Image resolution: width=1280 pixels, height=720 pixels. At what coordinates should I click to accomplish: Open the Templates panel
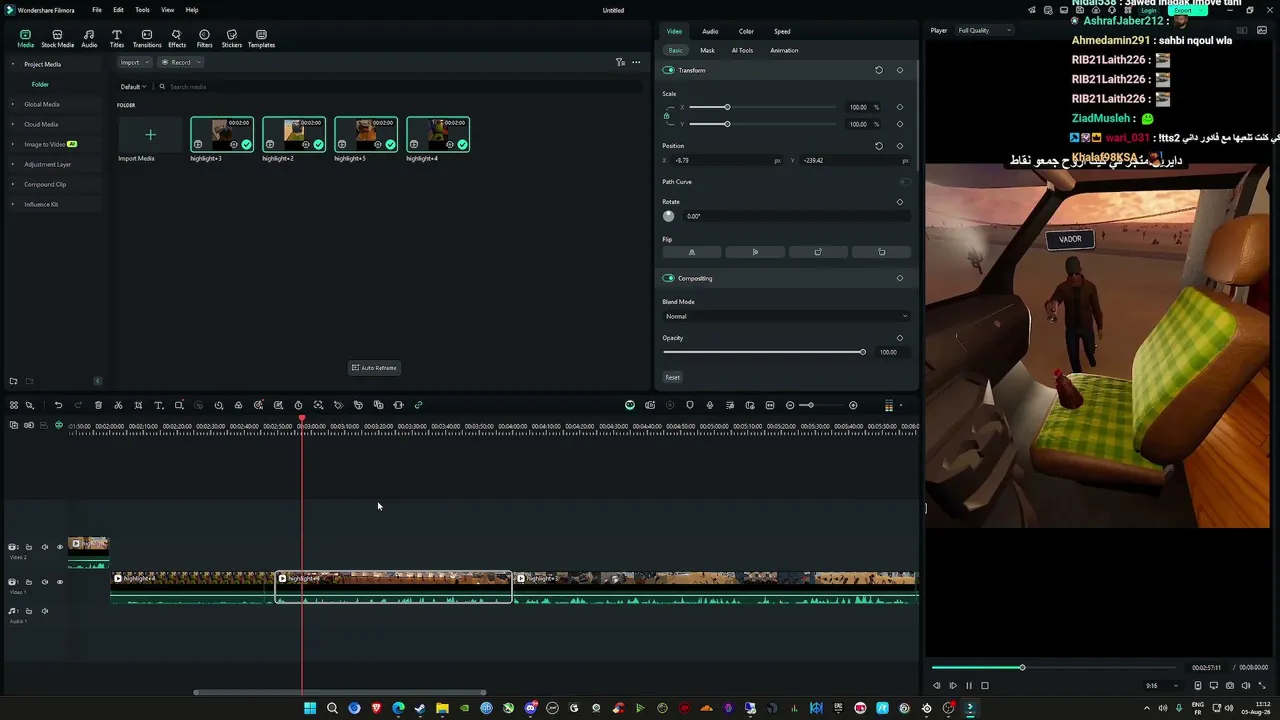pyautogui.click(x=261, y=38)
